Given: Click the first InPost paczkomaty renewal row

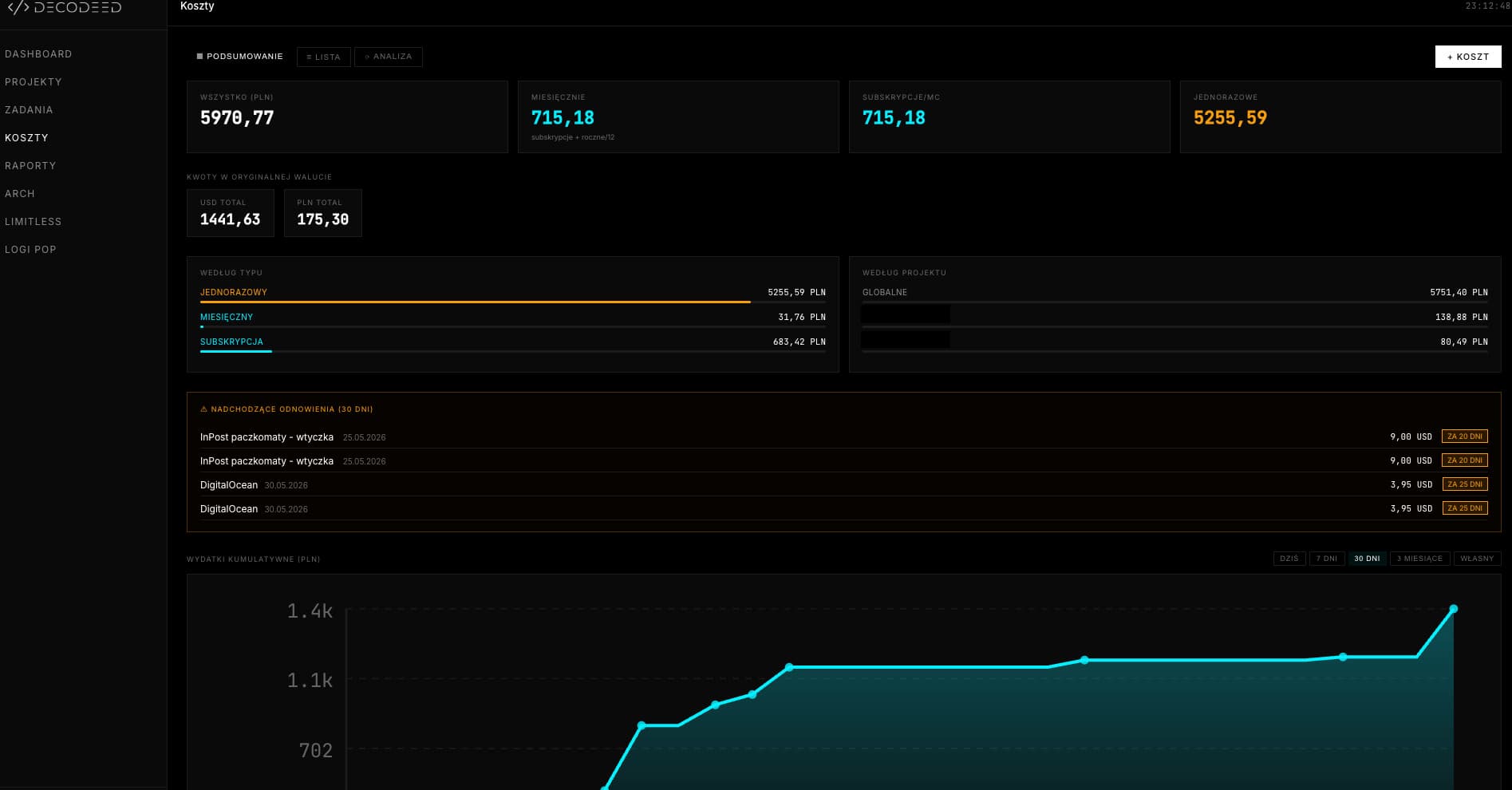Looking at the screenshot, I should click(x=844, y=437).
